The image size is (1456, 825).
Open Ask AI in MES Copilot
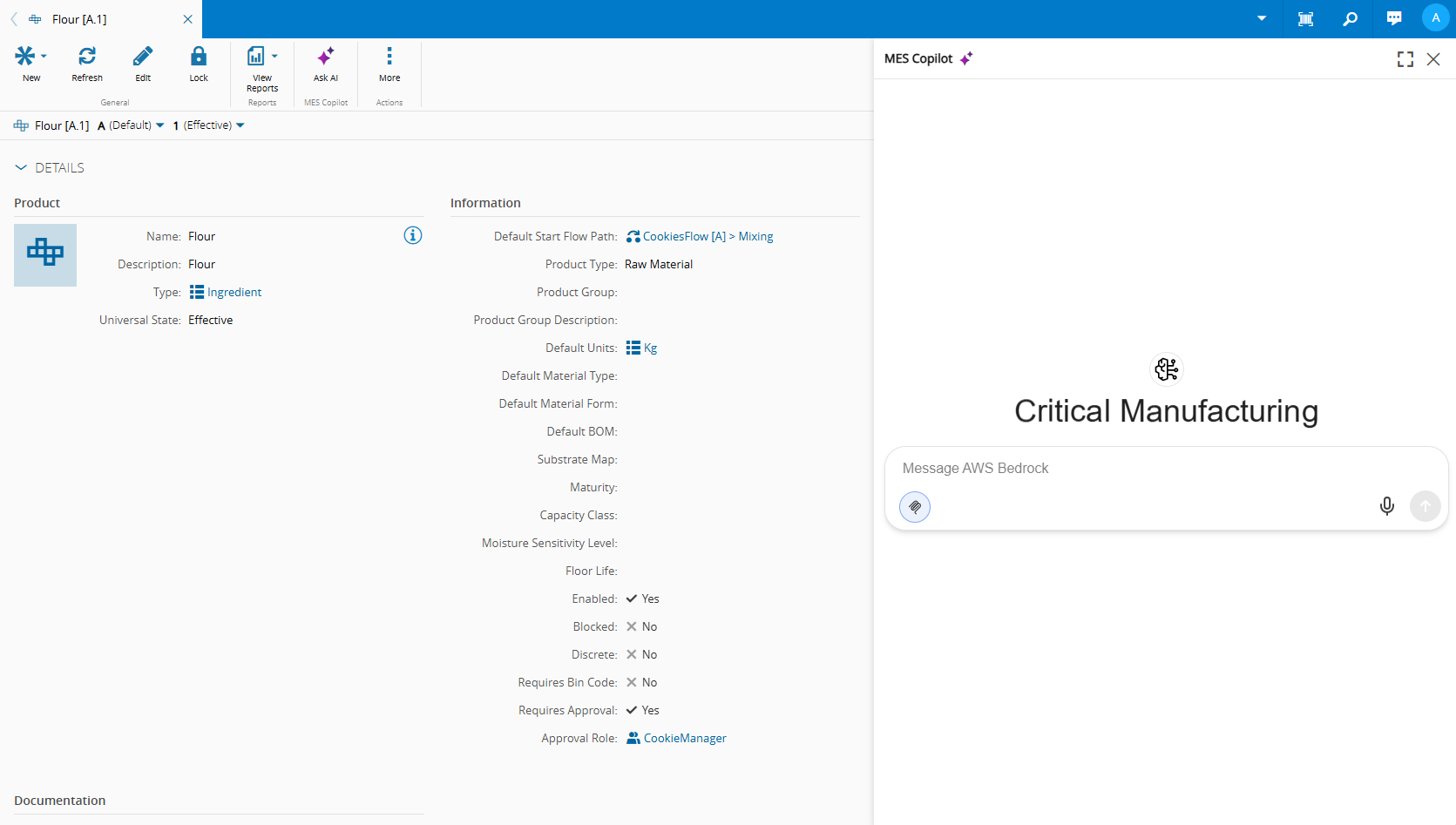click(x=325, y=57)
